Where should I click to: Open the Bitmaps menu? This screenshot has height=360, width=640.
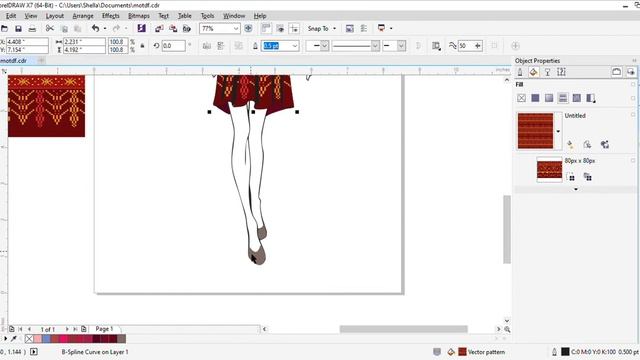click(139, 16)
